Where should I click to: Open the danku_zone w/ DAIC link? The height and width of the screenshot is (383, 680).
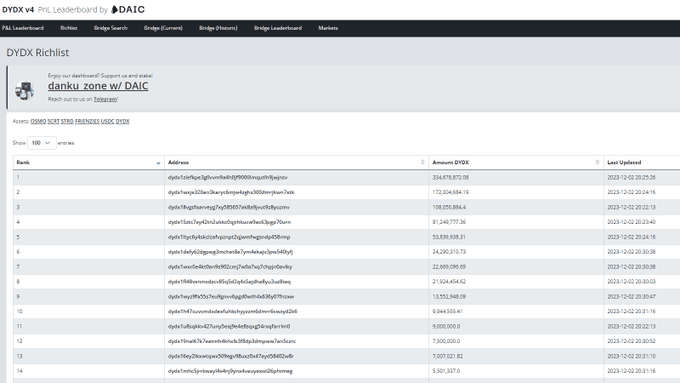point(98,86)
